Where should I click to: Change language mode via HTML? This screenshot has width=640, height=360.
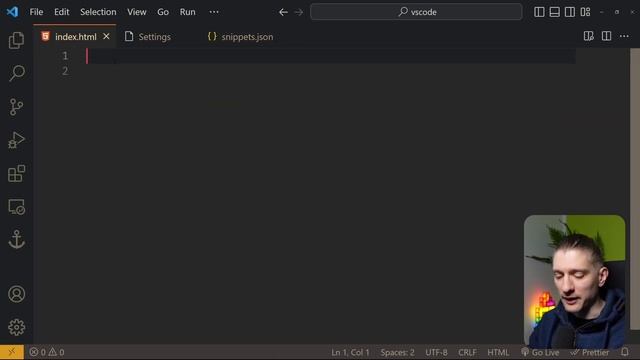(498, 352)
